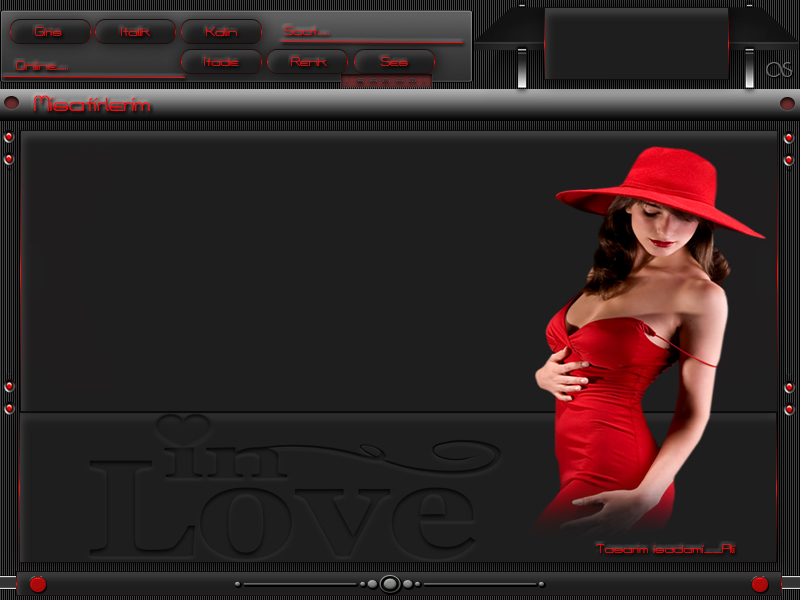The image size is (800, 600).
Task: Click the red round button at bottom-left corner
Action: pos(37,584)
